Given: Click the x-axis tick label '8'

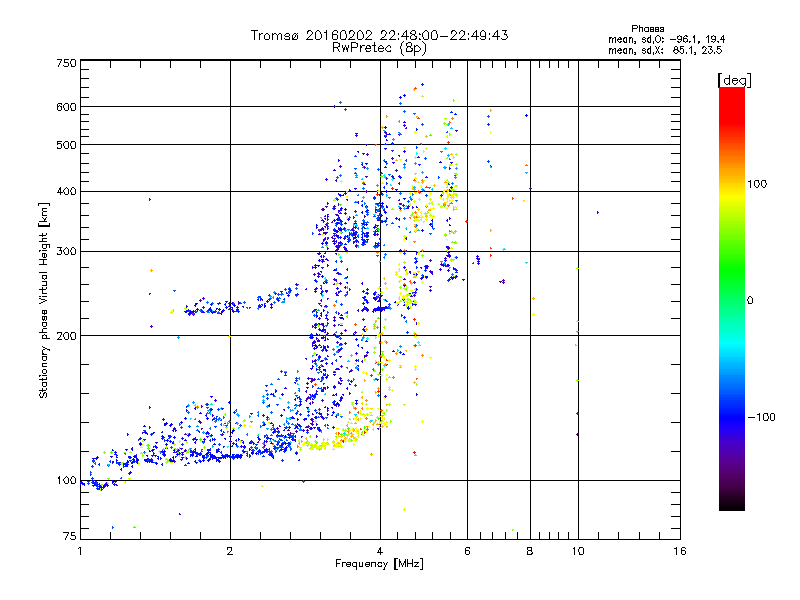Looking at the screenshot, I should click(530, 551).
